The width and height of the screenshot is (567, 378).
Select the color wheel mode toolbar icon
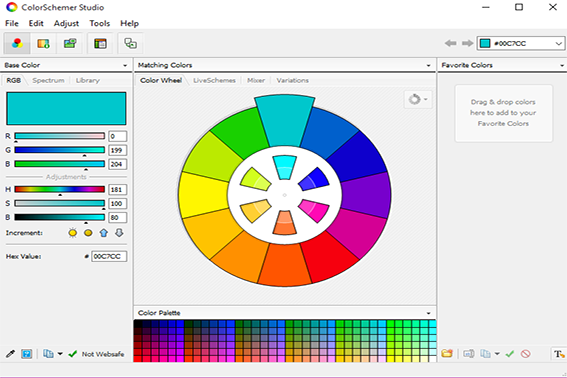point(17,43)
